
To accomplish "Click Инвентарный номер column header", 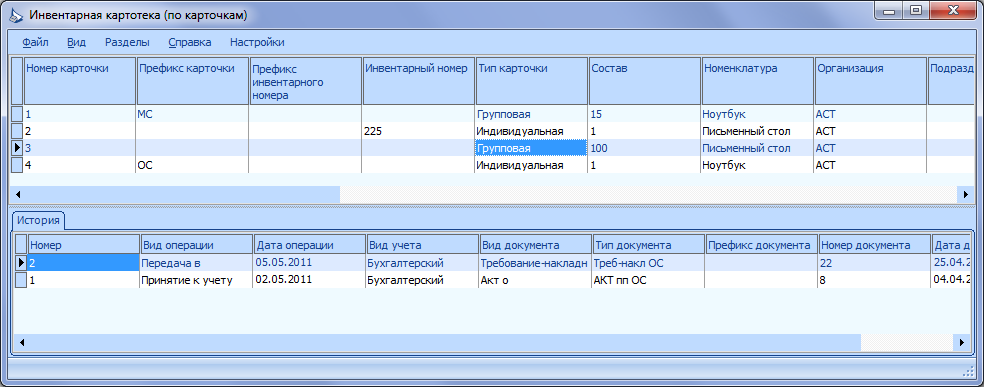I will [x=419, y=81].
